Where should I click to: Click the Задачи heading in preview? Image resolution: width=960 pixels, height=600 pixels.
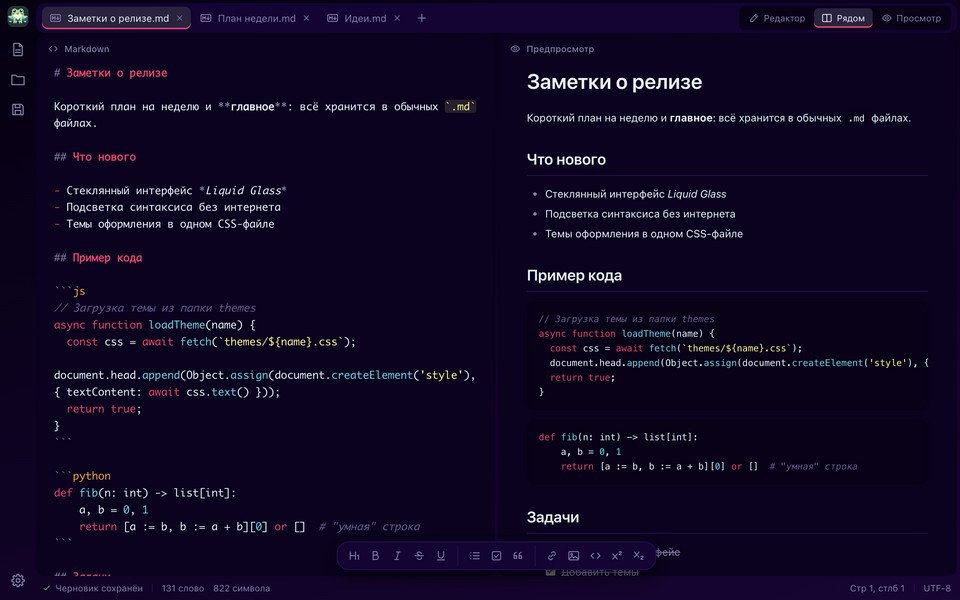click(553, 517)
